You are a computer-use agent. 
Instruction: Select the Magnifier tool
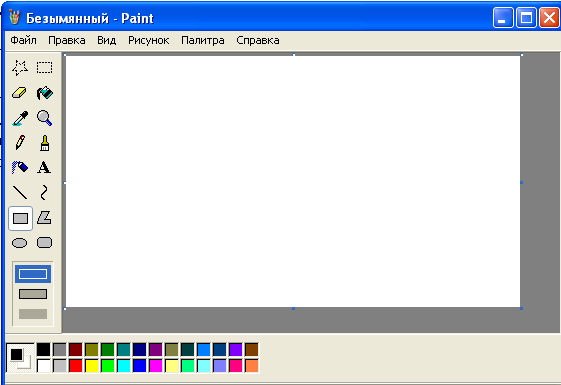pos(44,118)
